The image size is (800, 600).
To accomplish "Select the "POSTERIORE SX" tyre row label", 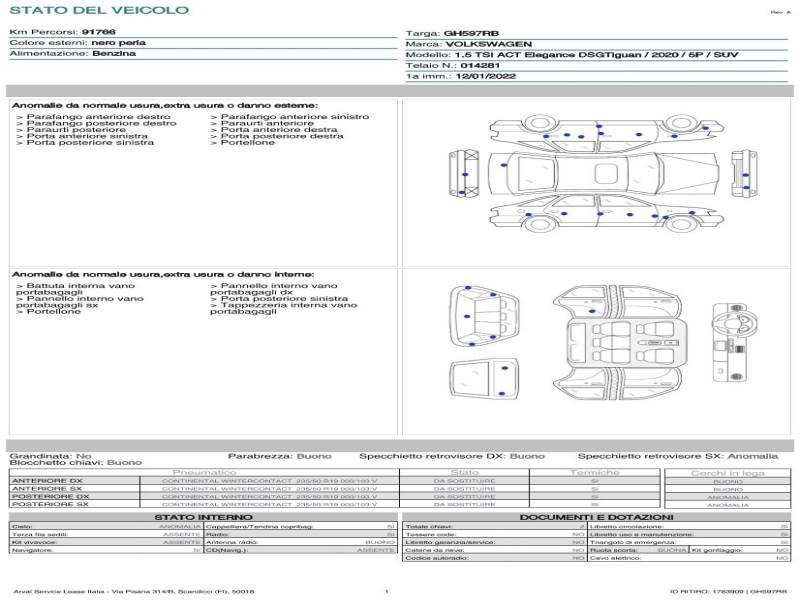I will tap(51, 504).
